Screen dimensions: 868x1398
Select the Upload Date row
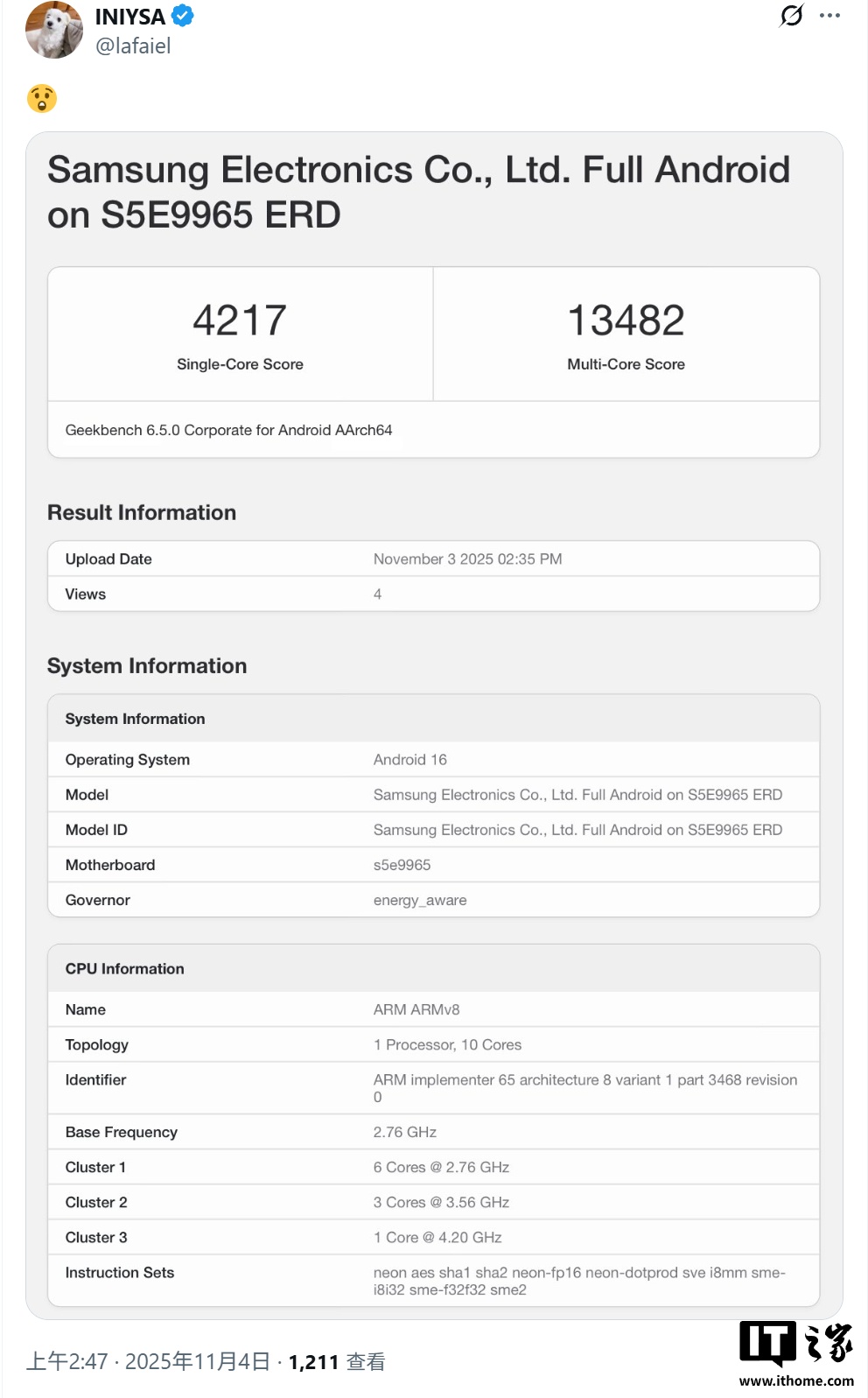coord(433,558)
